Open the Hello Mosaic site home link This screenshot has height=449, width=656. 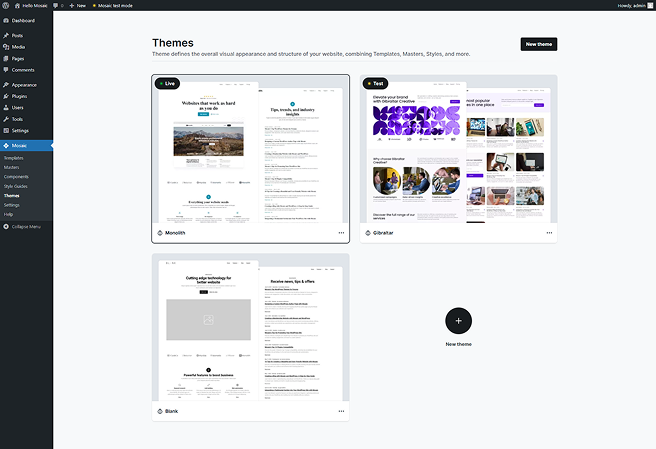(31, 5)
